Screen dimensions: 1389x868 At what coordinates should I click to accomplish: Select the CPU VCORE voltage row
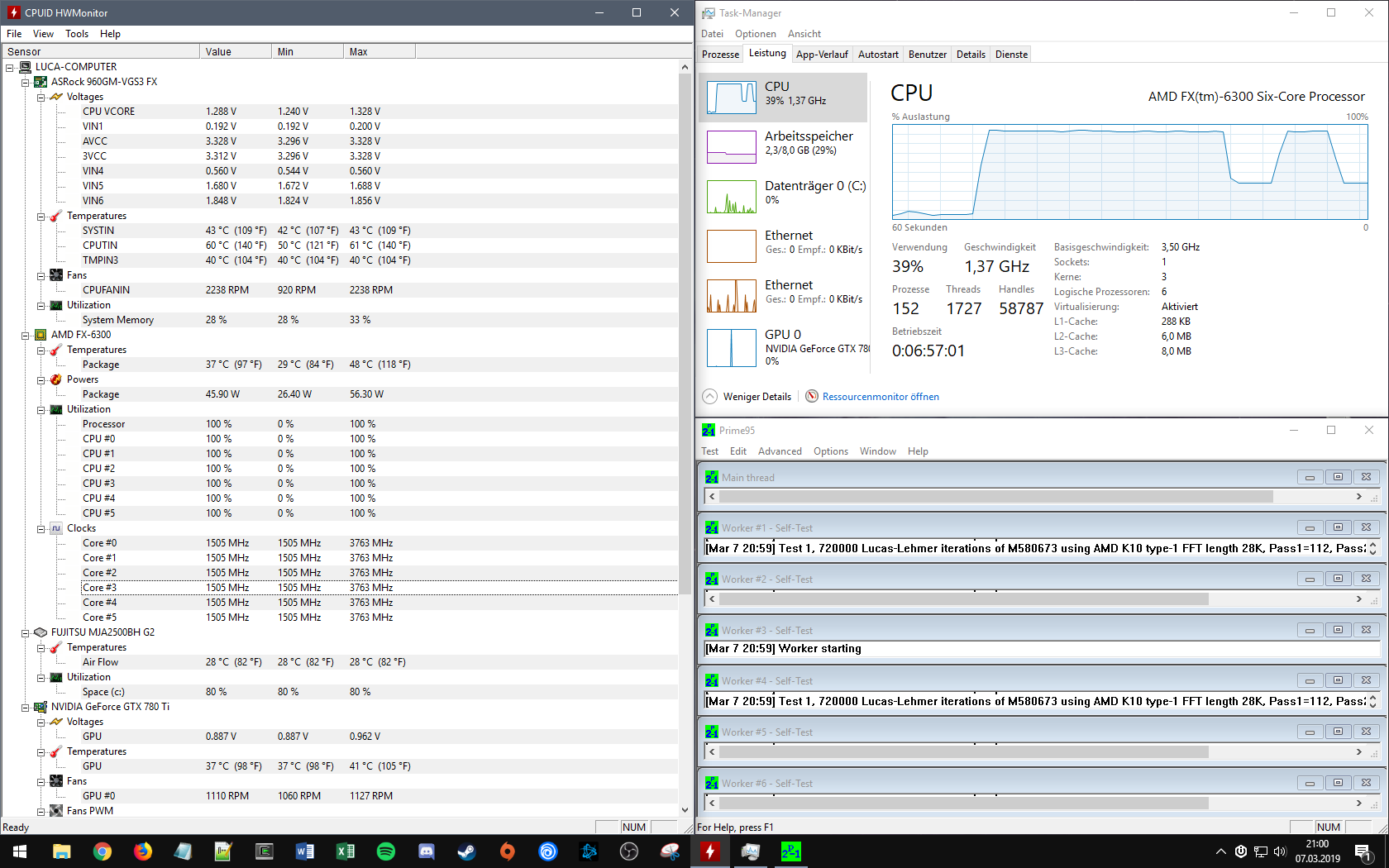pos(340,112)
